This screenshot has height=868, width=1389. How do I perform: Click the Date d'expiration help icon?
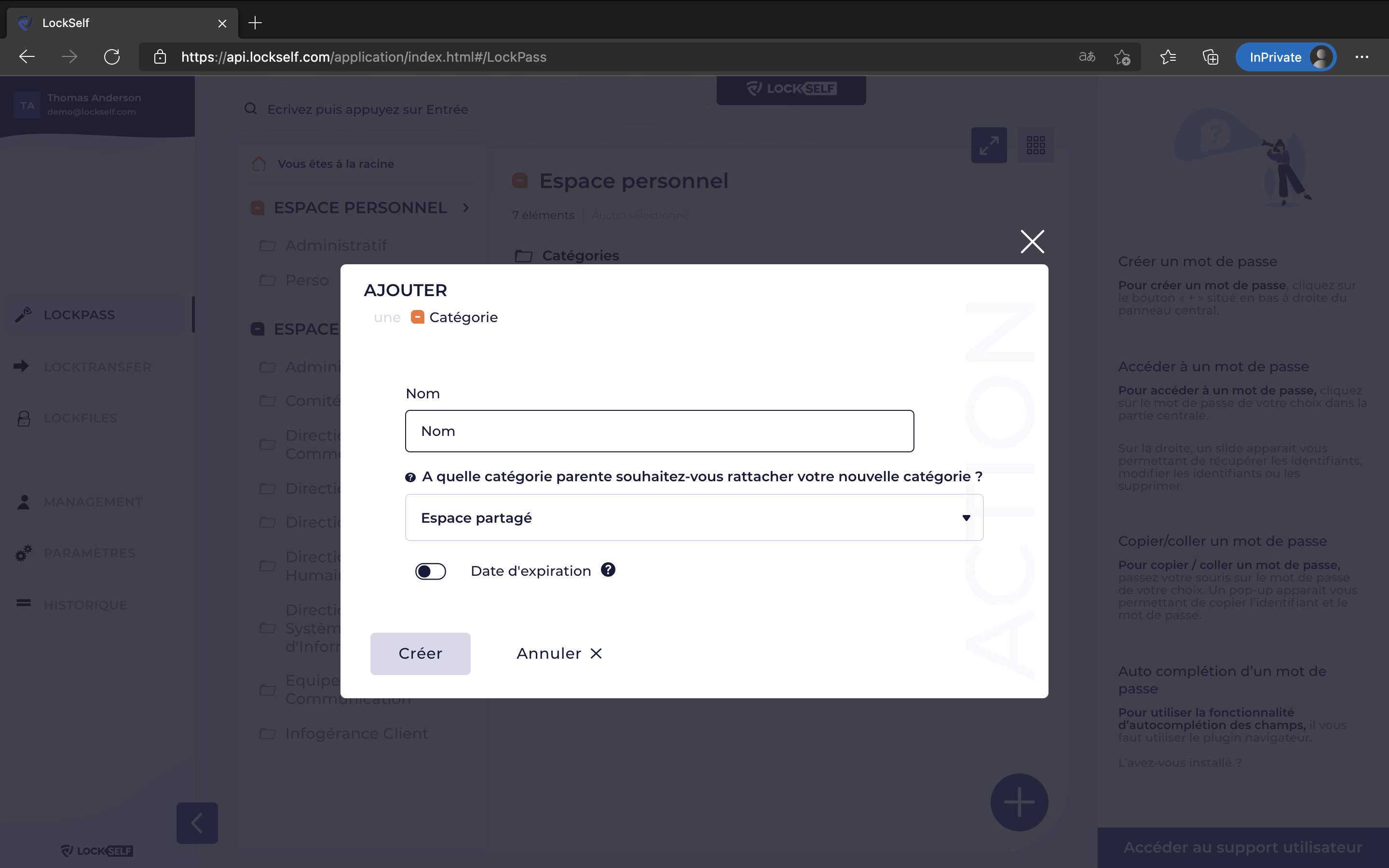pos(608,570)
